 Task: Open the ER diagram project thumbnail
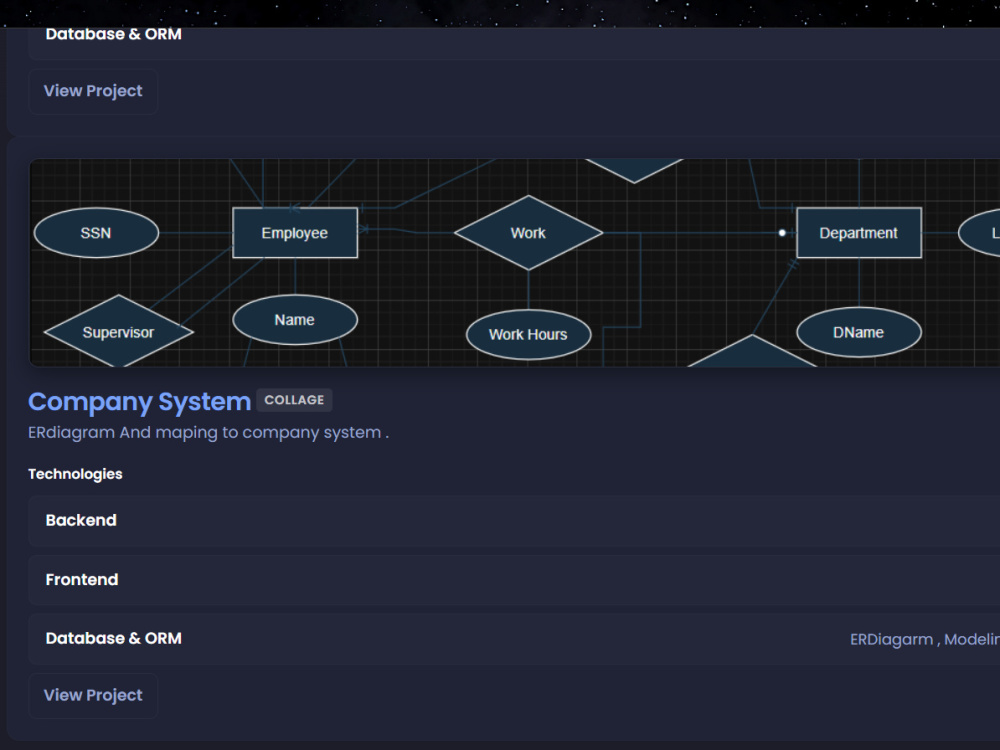pos(515,263)
